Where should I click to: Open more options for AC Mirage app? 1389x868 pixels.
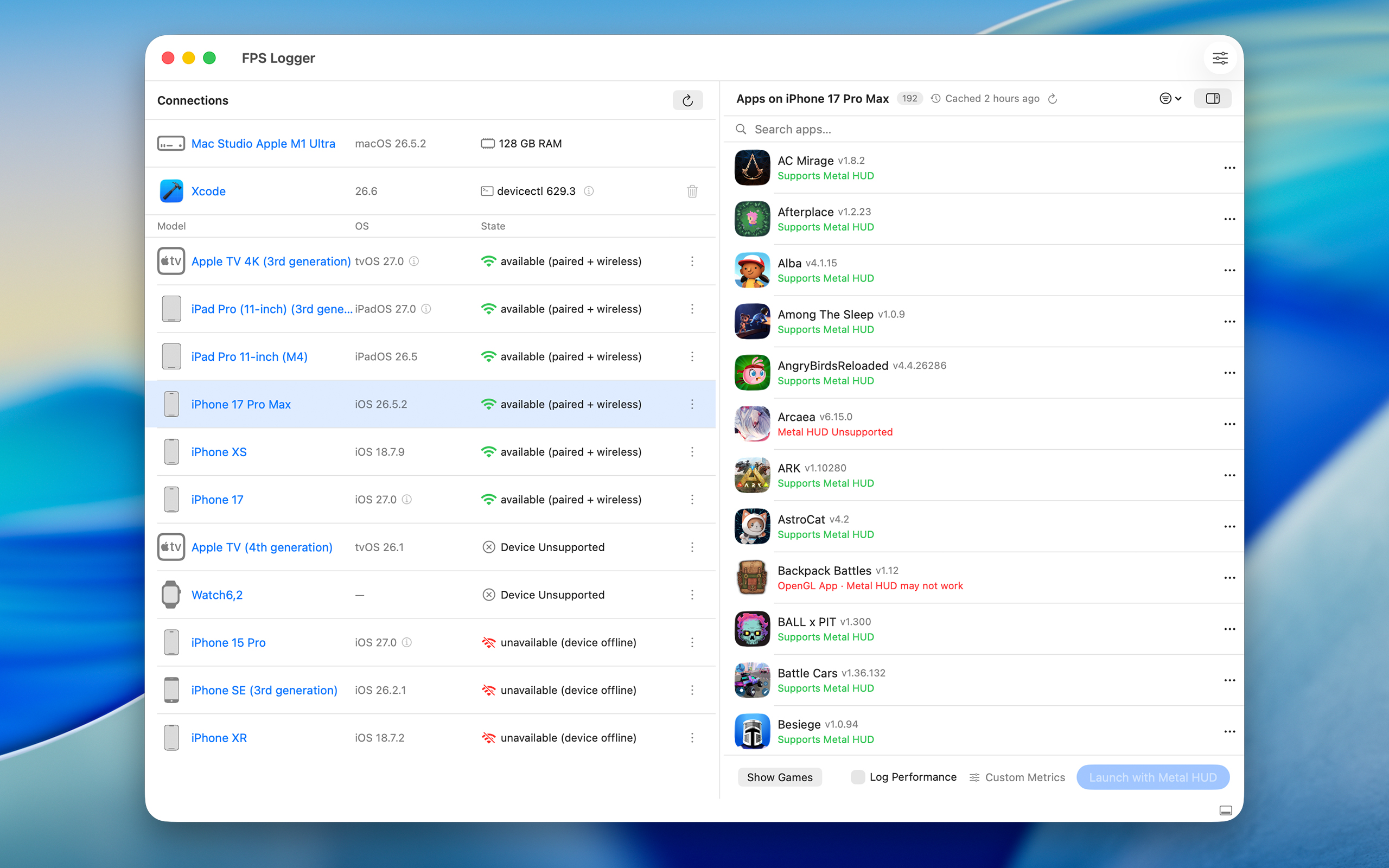1229,168
